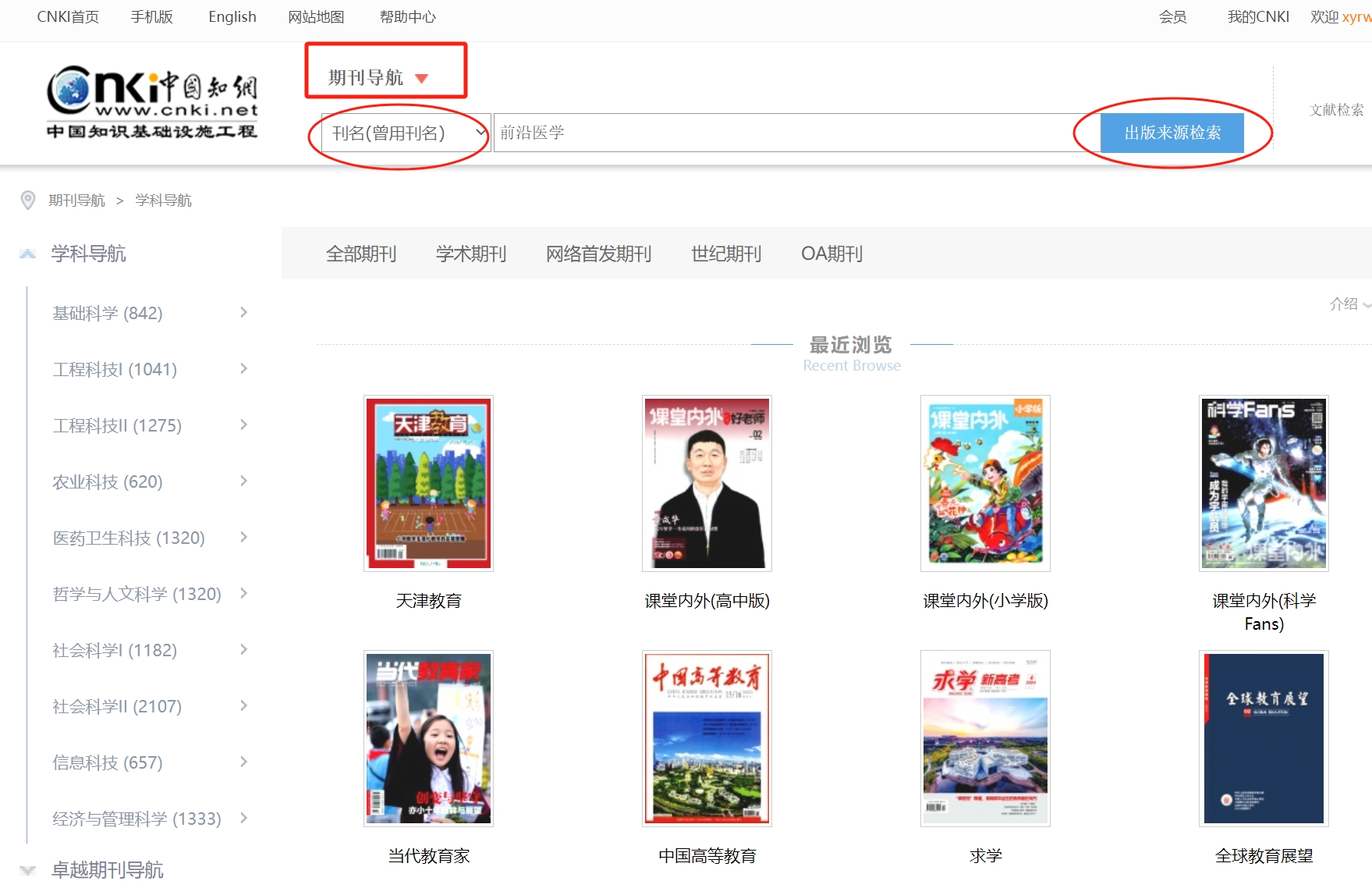Open 帮助中心 in top bar

coord(408,16)
